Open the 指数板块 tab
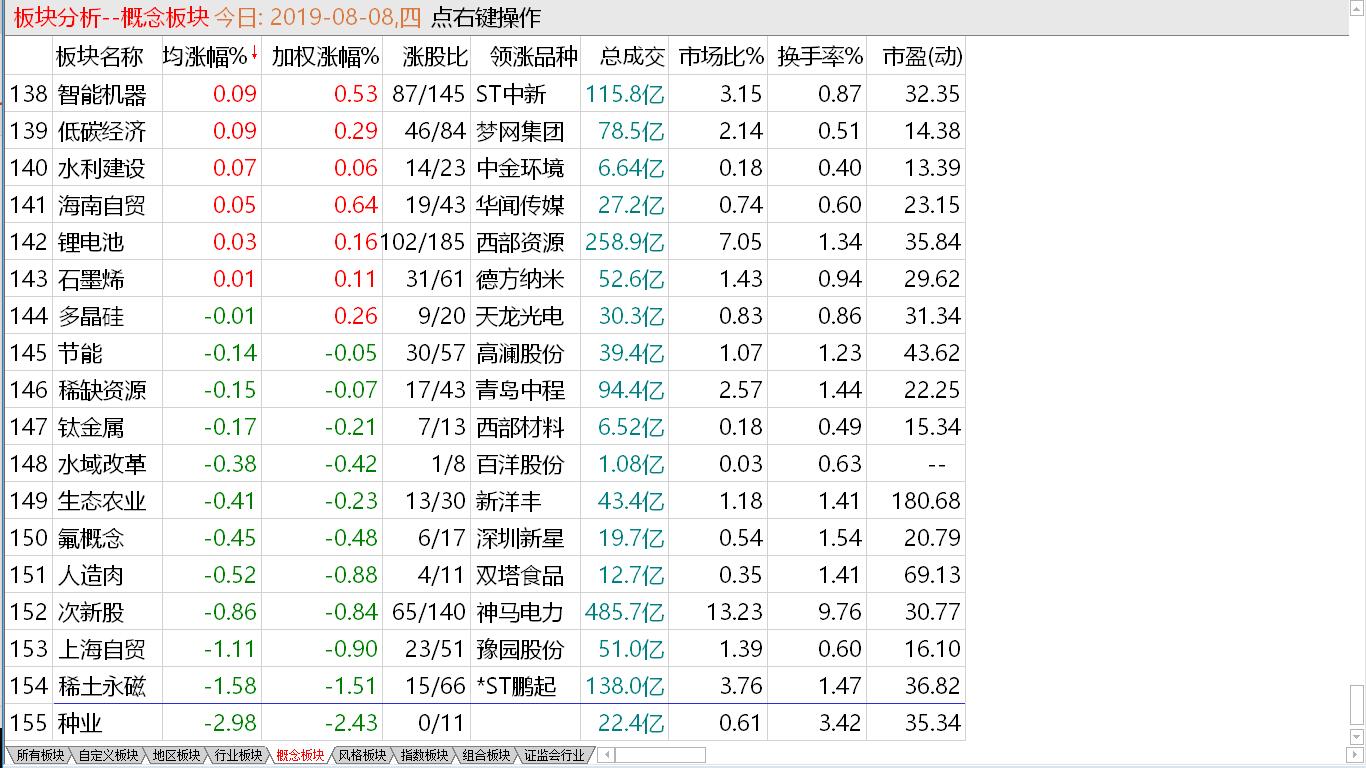 tap(424, 756)
